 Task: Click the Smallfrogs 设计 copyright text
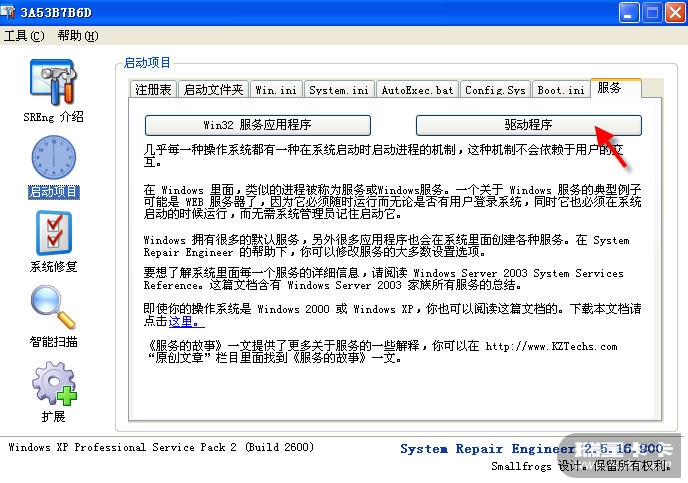tap(581, 465)
